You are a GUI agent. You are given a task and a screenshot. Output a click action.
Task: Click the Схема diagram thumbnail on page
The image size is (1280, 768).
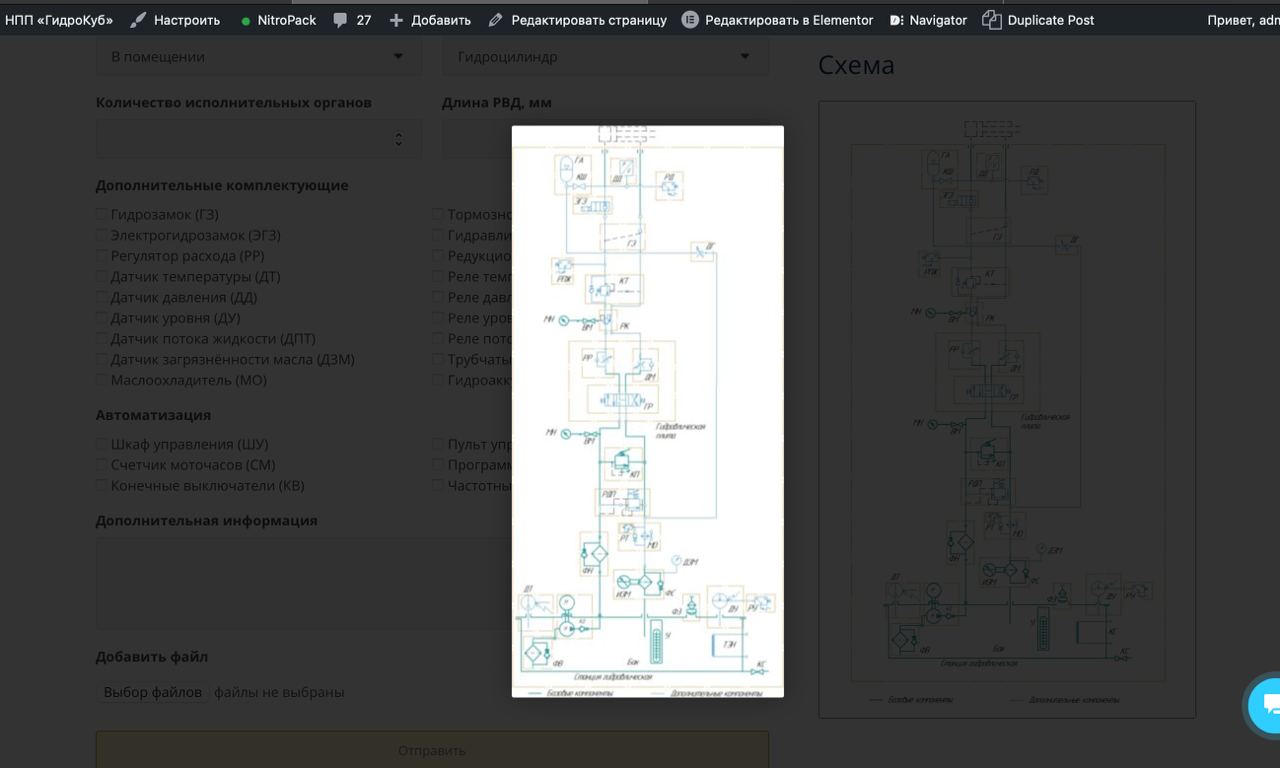(x=1007, y=409)
